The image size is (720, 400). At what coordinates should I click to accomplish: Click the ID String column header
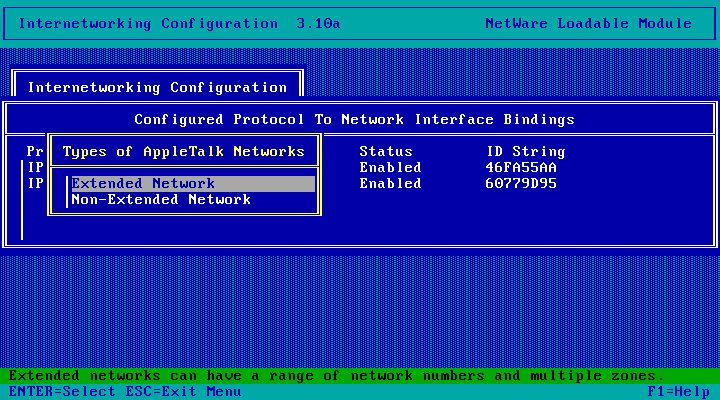[x=526, y=152]
